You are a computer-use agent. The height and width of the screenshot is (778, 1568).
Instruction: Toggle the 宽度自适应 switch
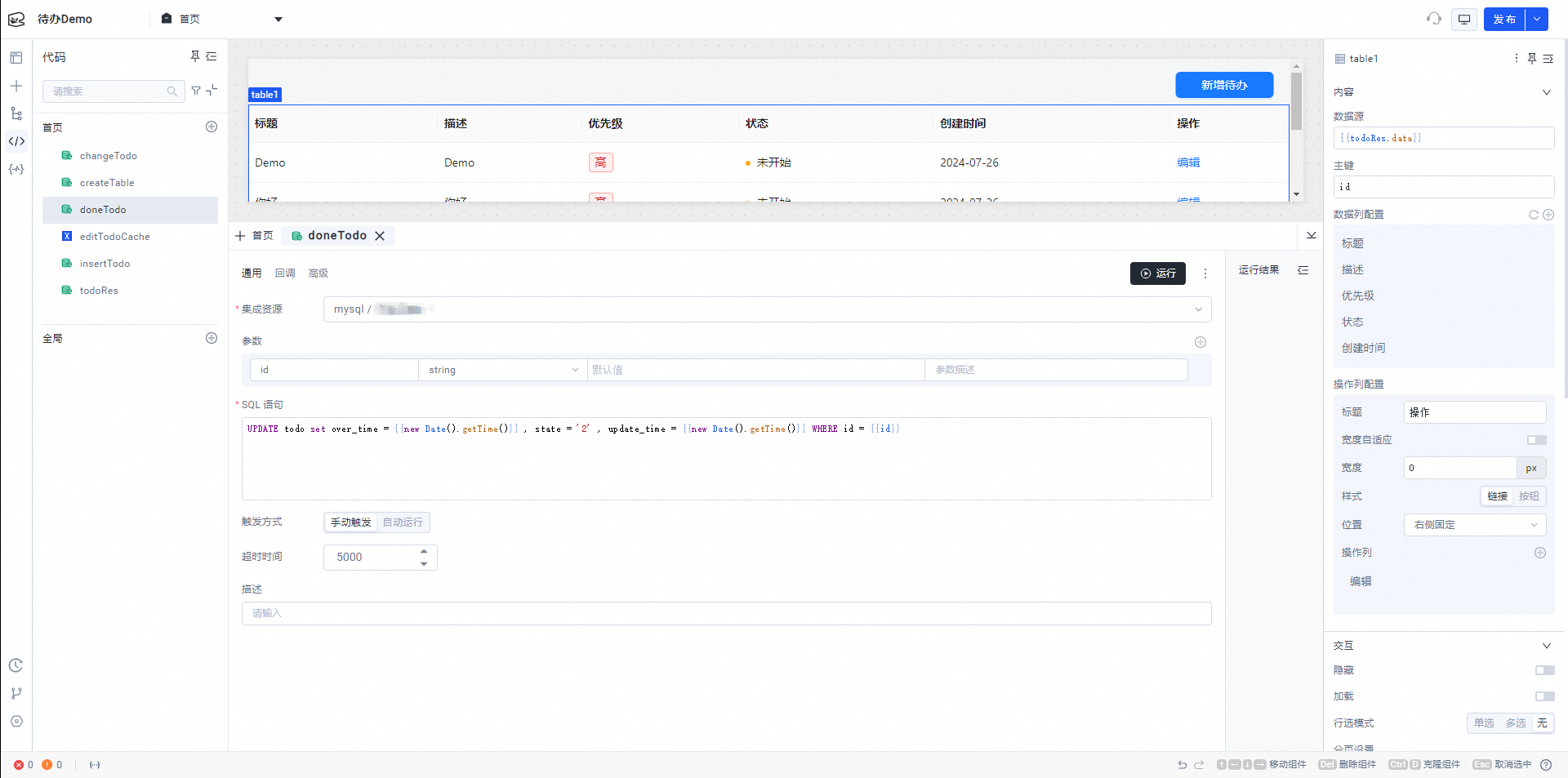1537,440
